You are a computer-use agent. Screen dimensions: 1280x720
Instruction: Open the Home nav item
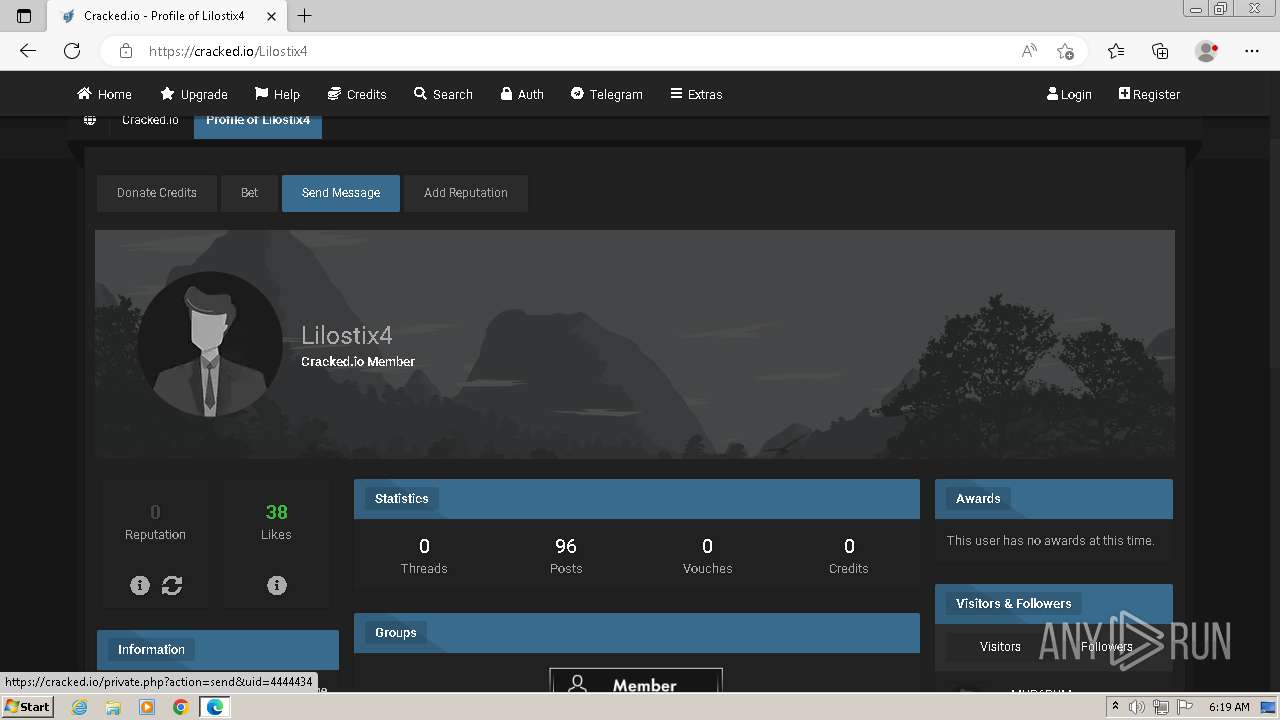click(x=104, y=94)
